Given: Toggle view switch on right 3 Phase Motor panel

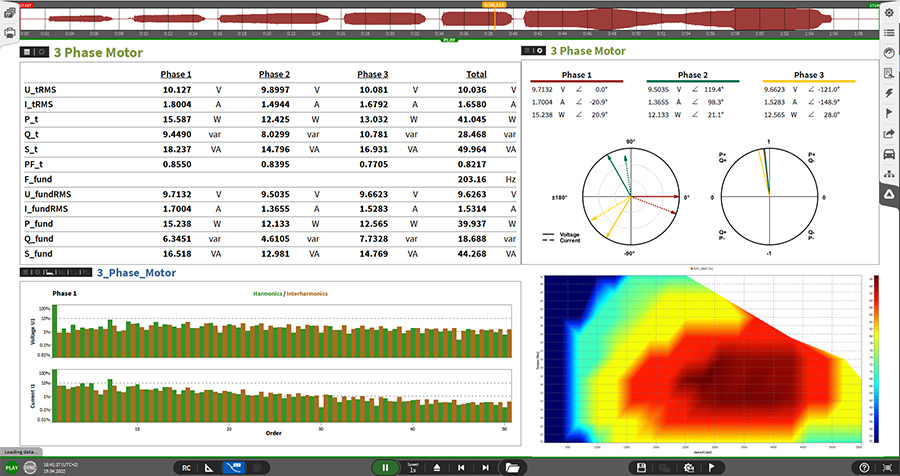Looking at the screenshot, I should [x=534, y=51].
